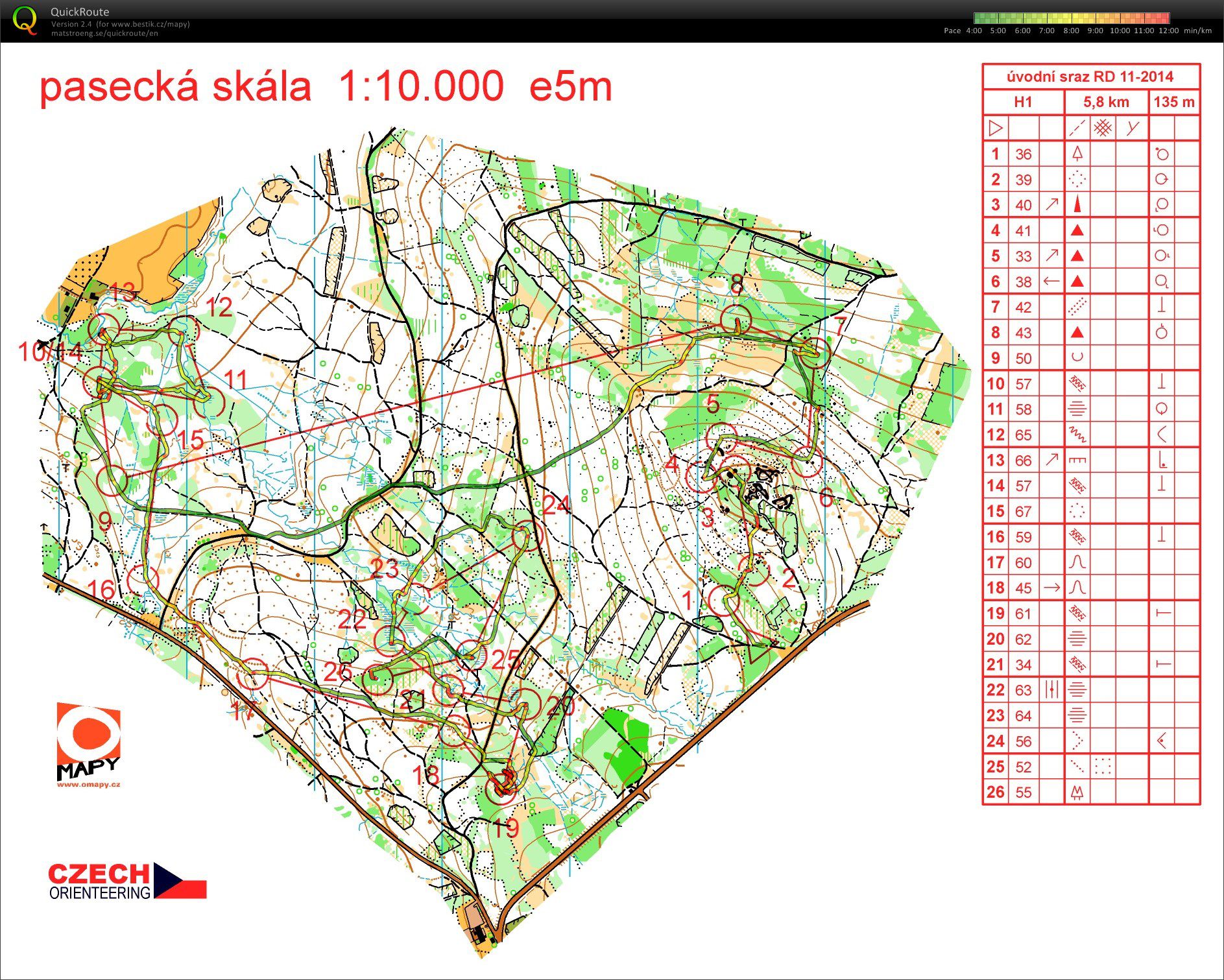This screenshot has width=1224, height=980.
Task: Click control code 50 in row 9
Action: [1024, 358]
